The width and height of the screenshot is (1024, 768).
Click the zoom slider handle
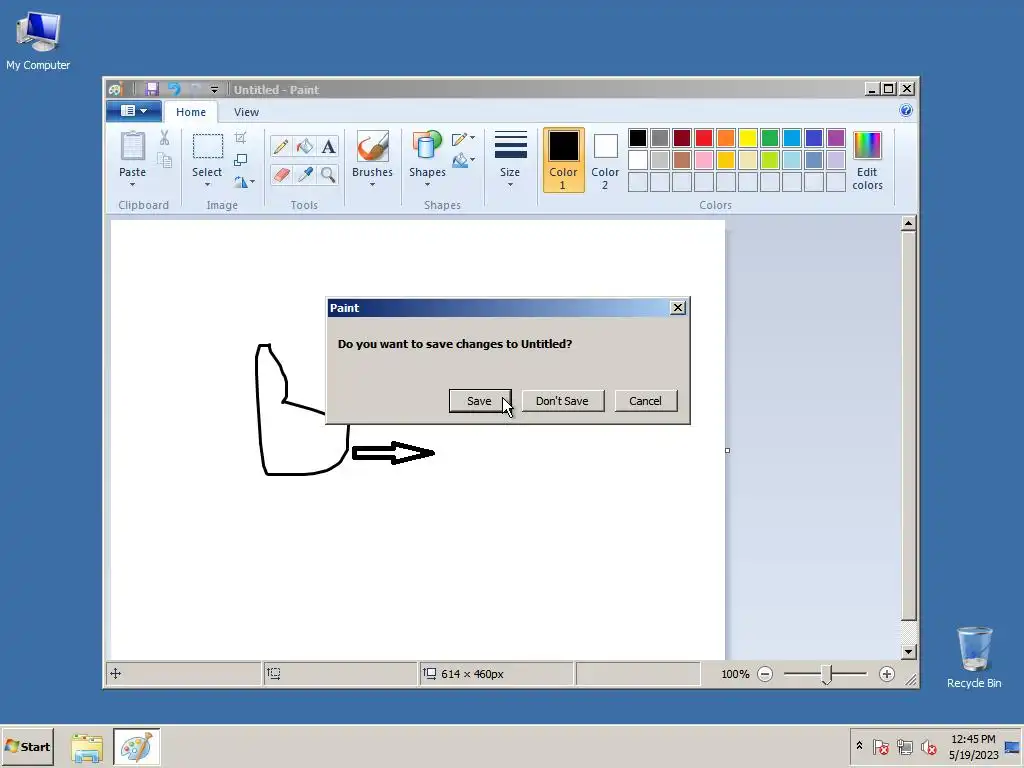click(826, 675)
